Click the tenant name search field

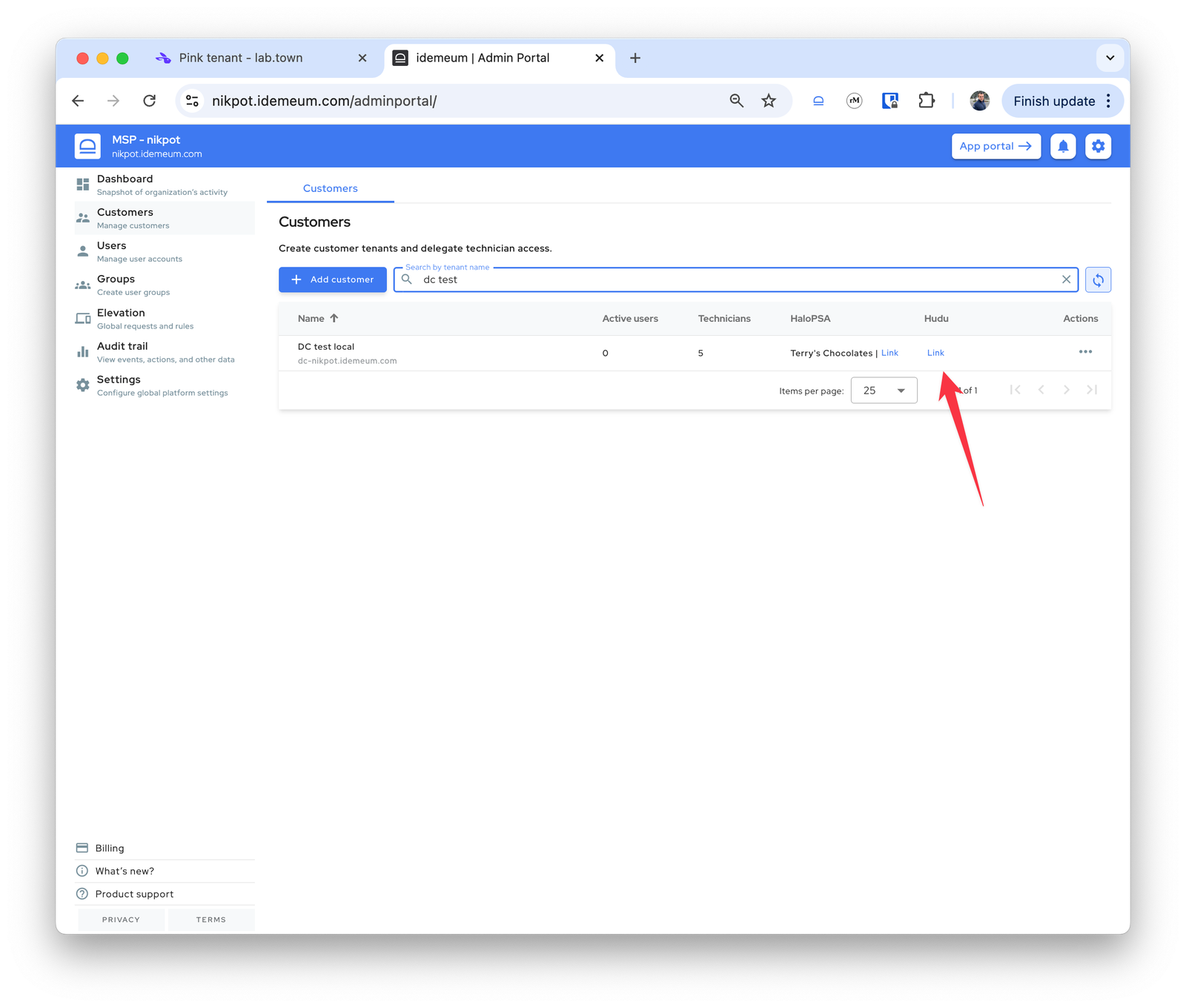click(x=736, y=279)
